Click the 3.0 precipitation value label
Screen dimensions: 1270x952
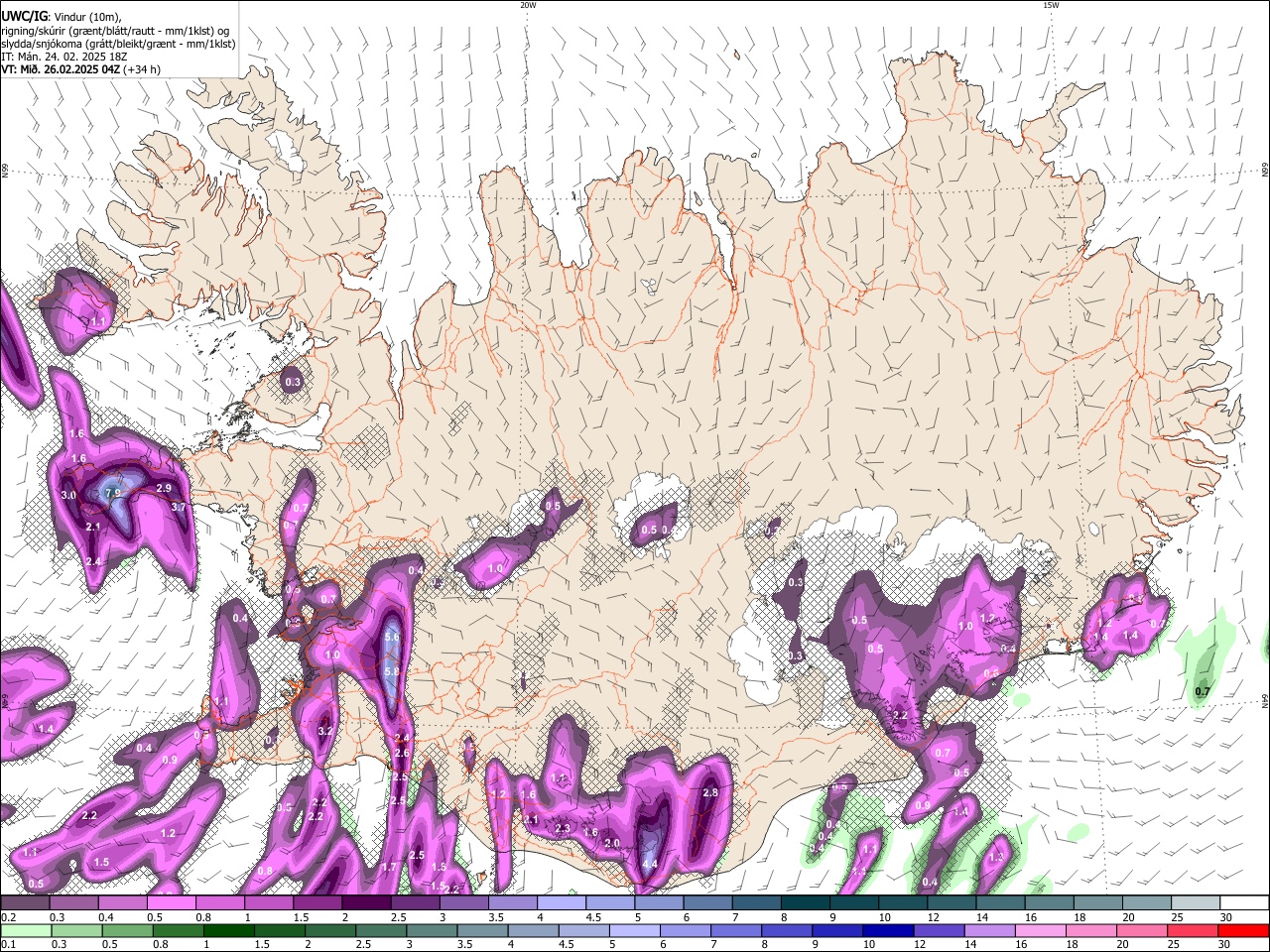coord(68,495)
